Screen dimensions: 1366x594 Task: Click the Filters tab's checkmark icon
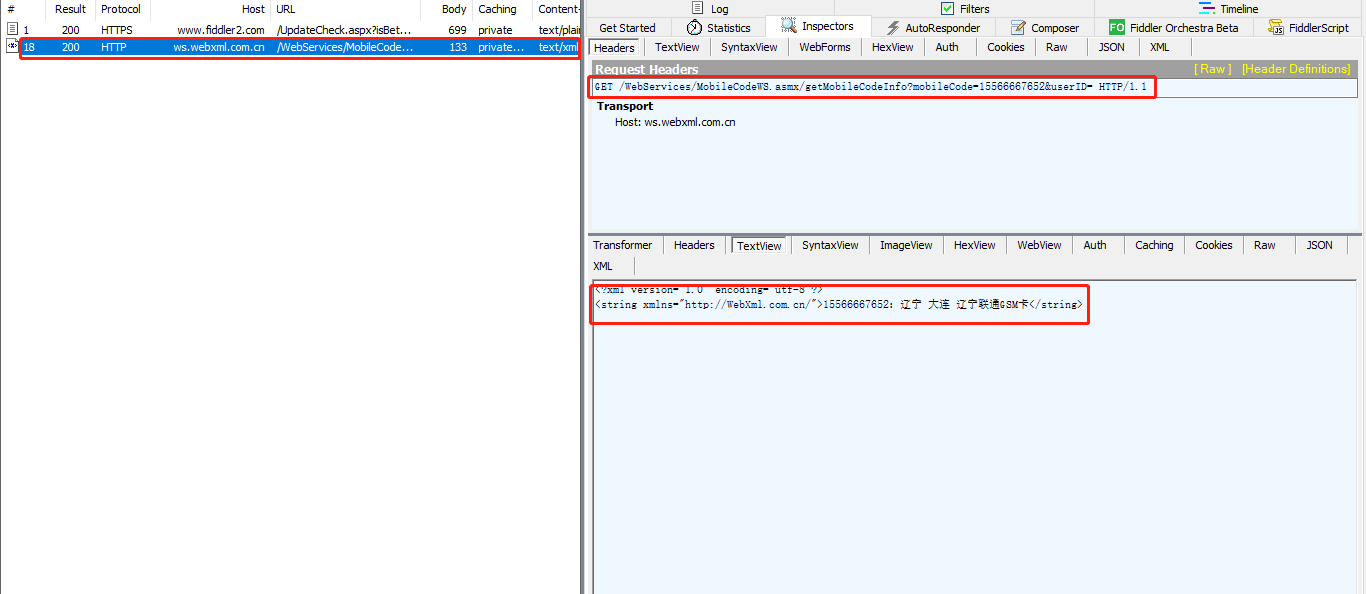pos(948,9)
